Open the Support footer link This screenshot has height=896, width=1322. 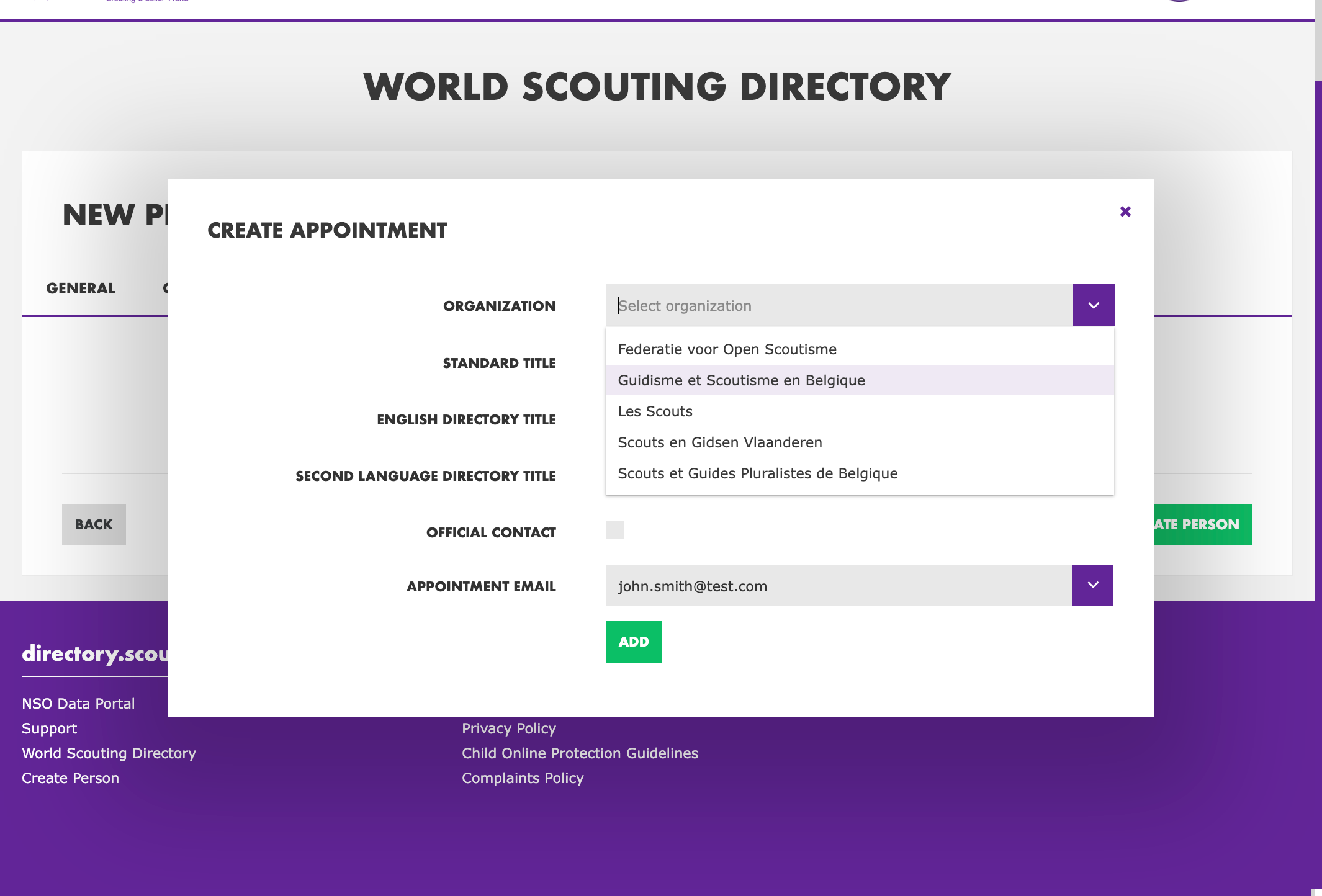point(50,728)
